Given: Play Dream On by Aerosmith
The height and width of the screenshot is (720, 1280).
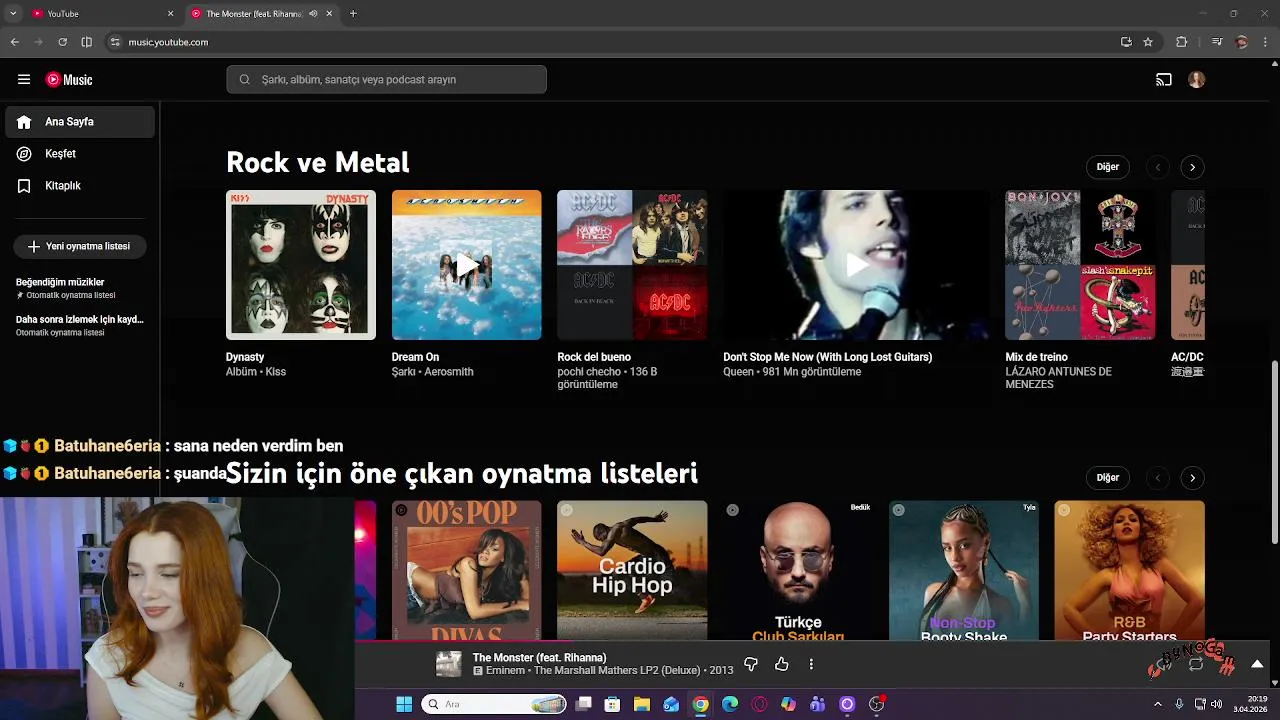Looking at the screenshot, I should 467,265.
